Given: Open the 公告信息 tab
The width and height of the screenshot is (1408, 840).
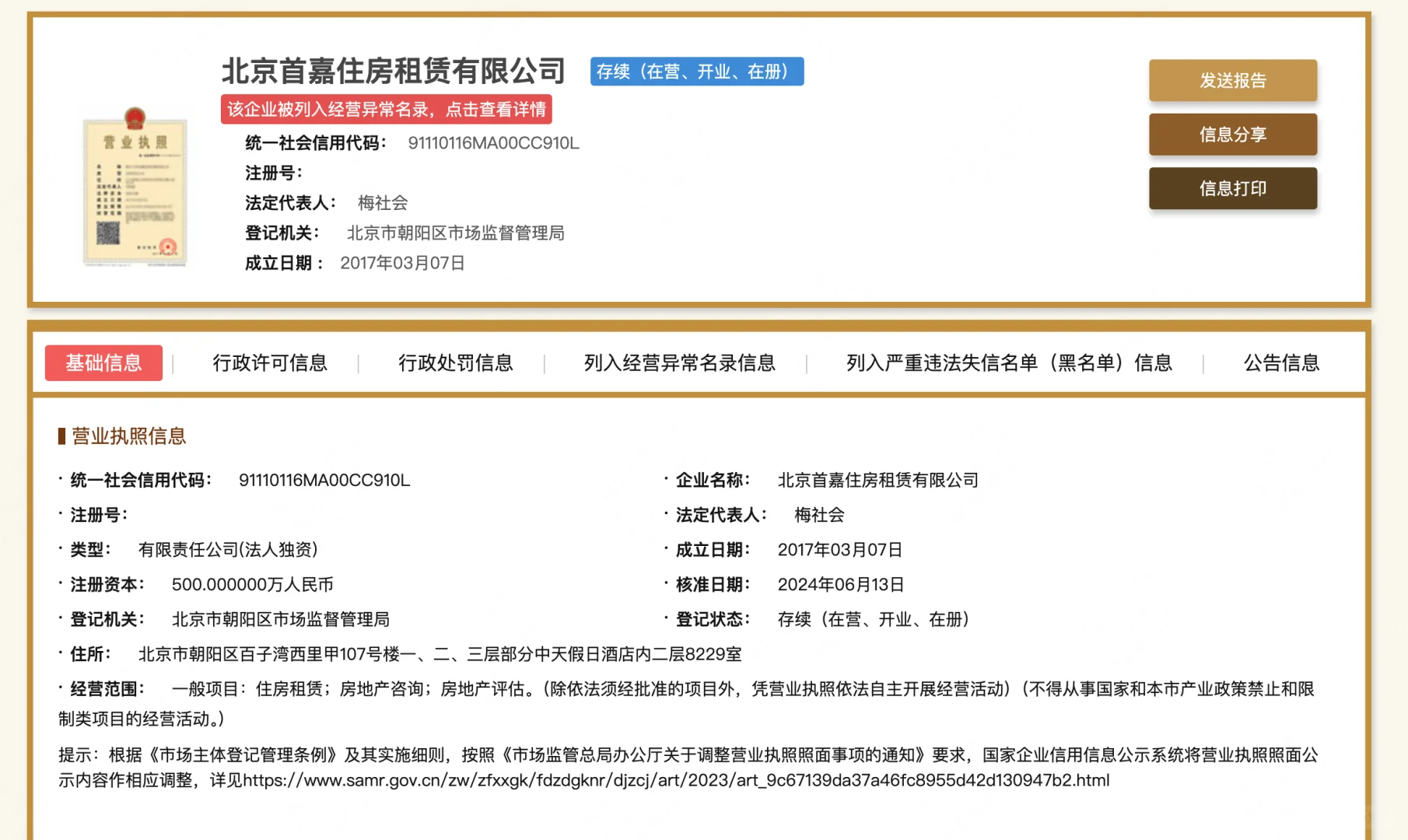Looking at the screenshot, I should pyautogui.click(x=1281, y=362).
